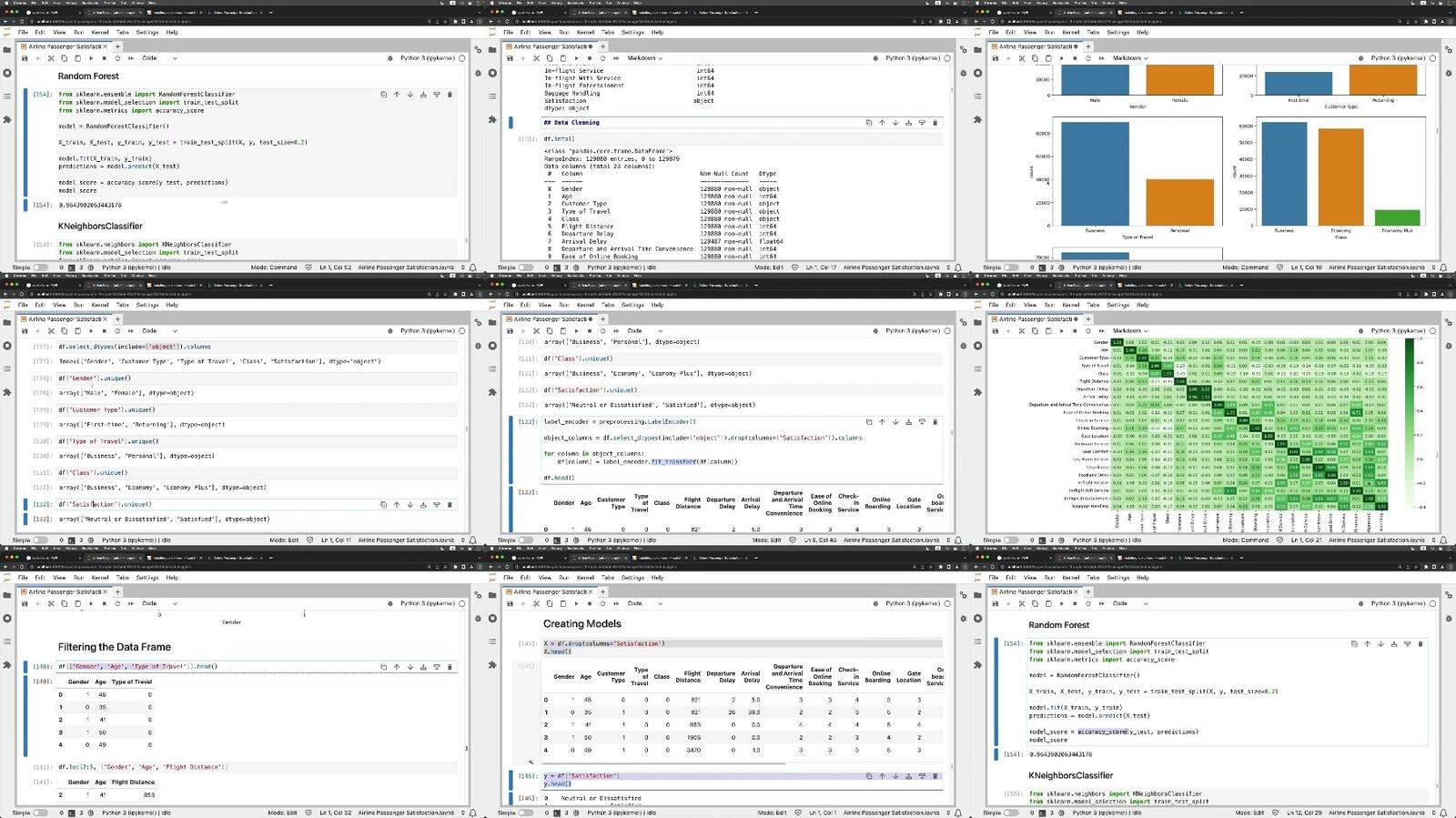Move df['Satisfaction'].unique() cell down
Image resolution: width=1456 pixels, height=818 pixels.
pyautogui.click(x=409, y=504)
